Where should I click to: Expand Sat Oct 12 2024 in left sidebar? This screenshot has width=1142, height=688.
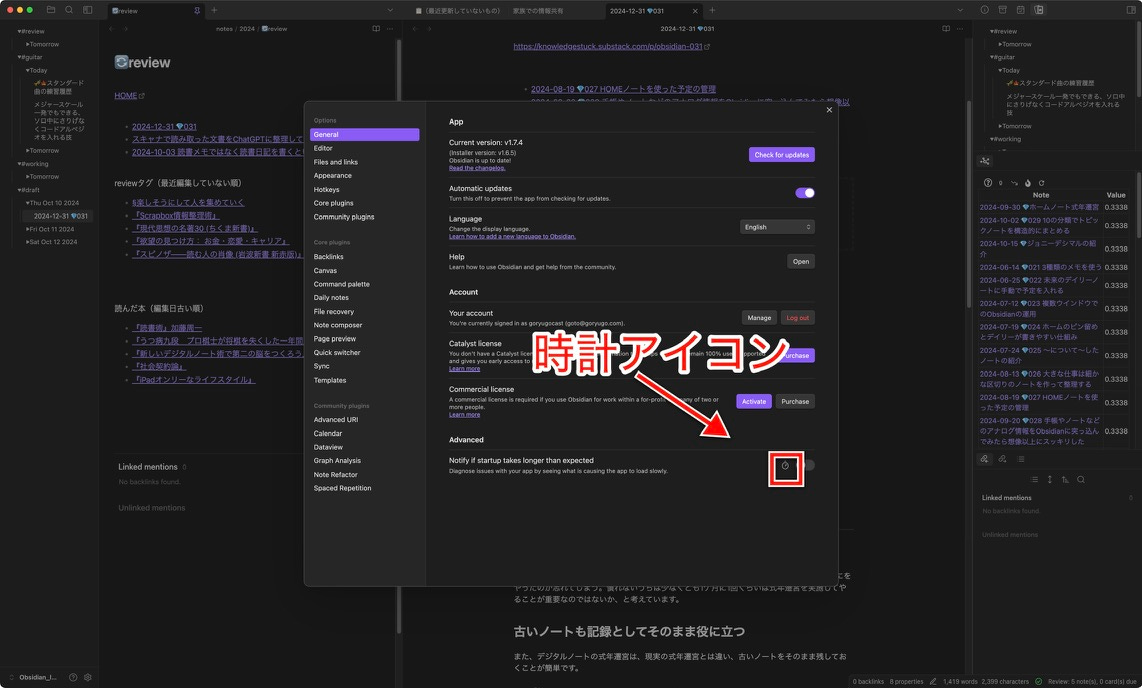[x=51, y=242]
